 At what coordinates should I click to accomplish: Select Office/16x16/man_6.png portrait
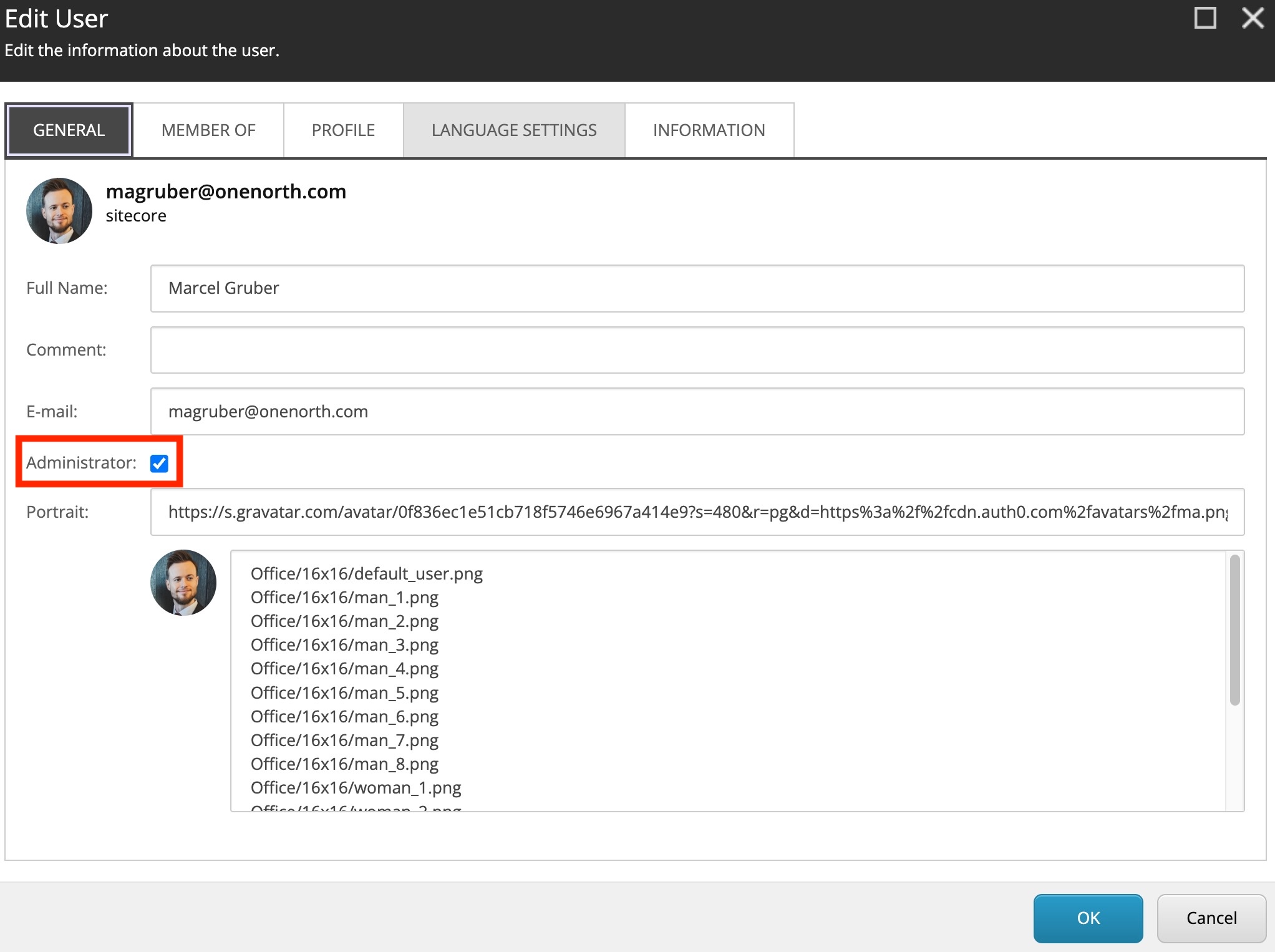point(344,717)
